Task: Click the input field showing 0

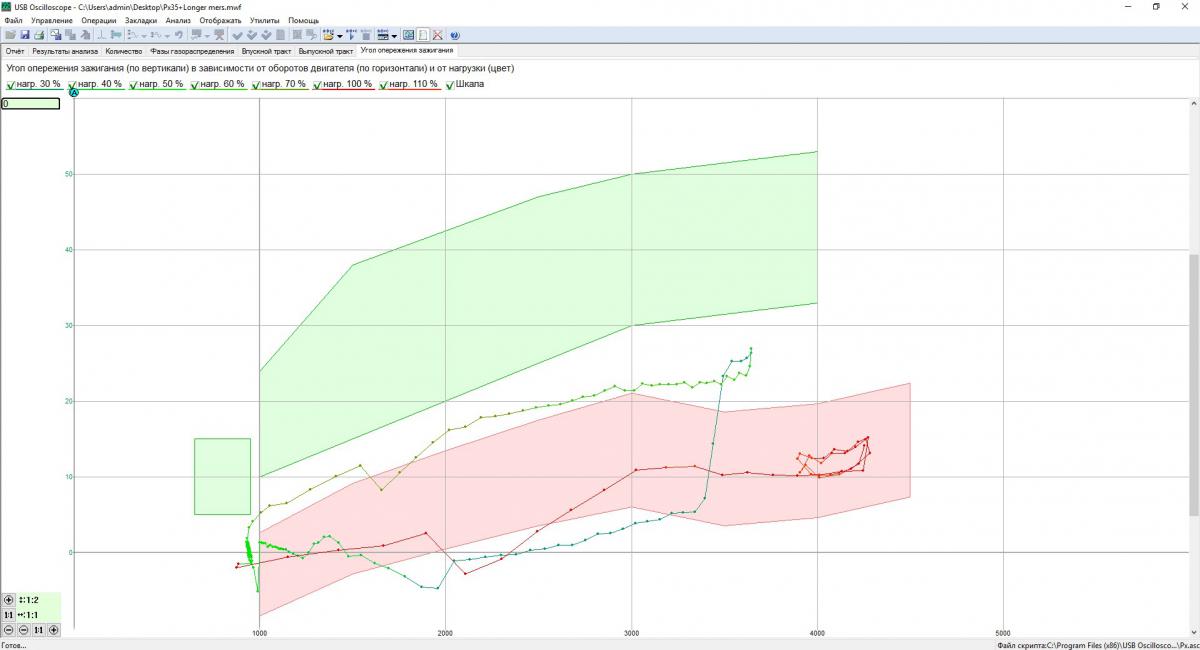Action: pyautogui.click(x=30, y=103)
